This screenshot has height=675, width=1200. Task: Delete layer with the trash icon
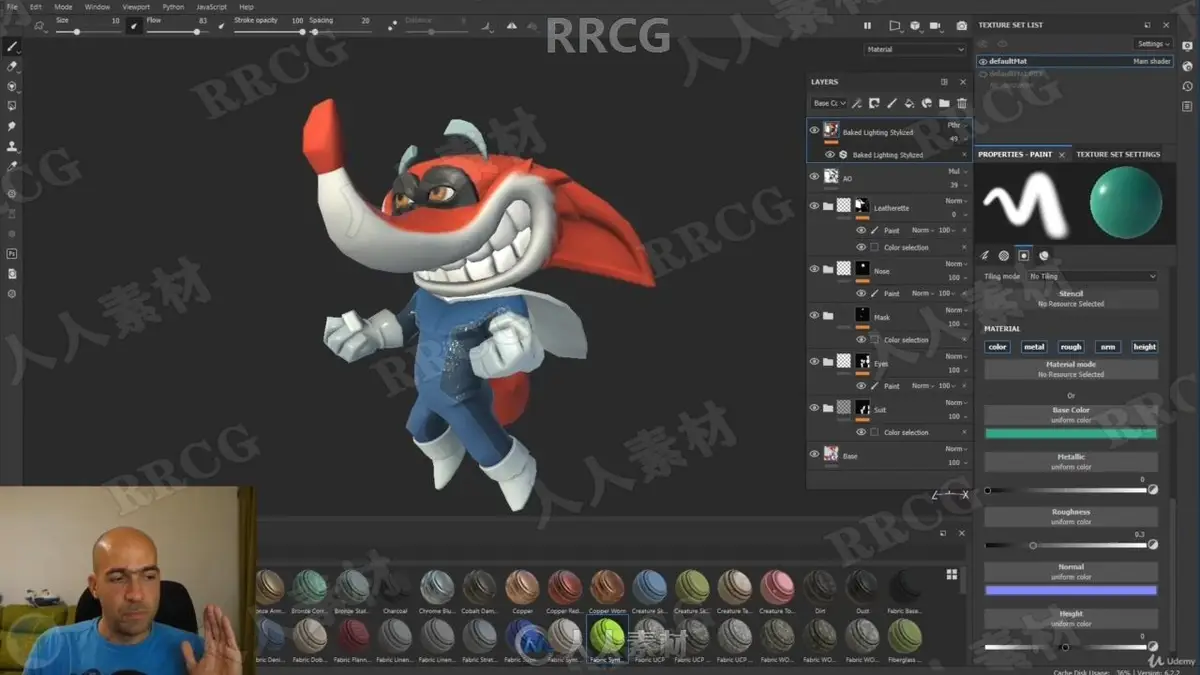pos(962,103)
